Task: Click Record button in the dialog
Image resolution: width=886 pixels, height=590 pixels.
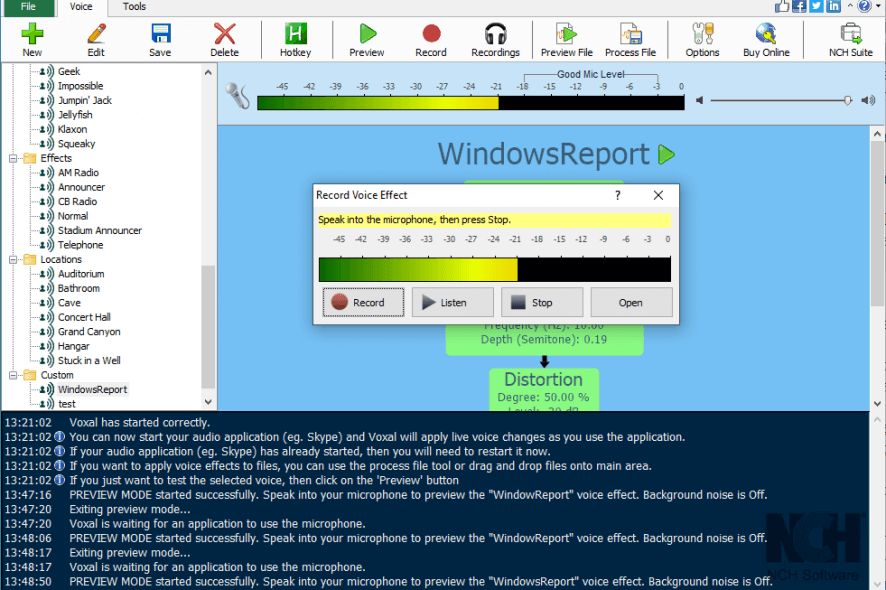Action: (363, 302)
